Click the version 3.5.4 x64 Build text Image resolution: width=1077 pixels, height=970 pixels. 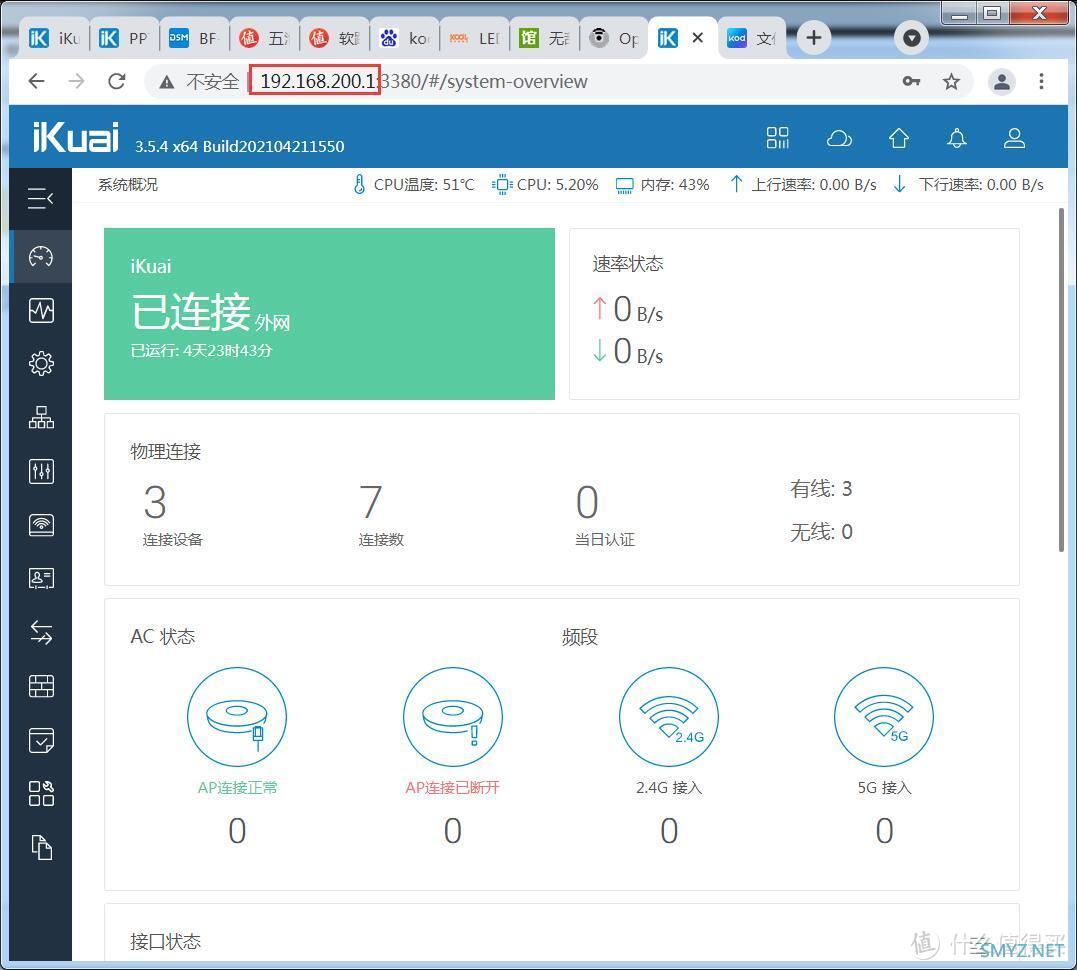[240, 146]
